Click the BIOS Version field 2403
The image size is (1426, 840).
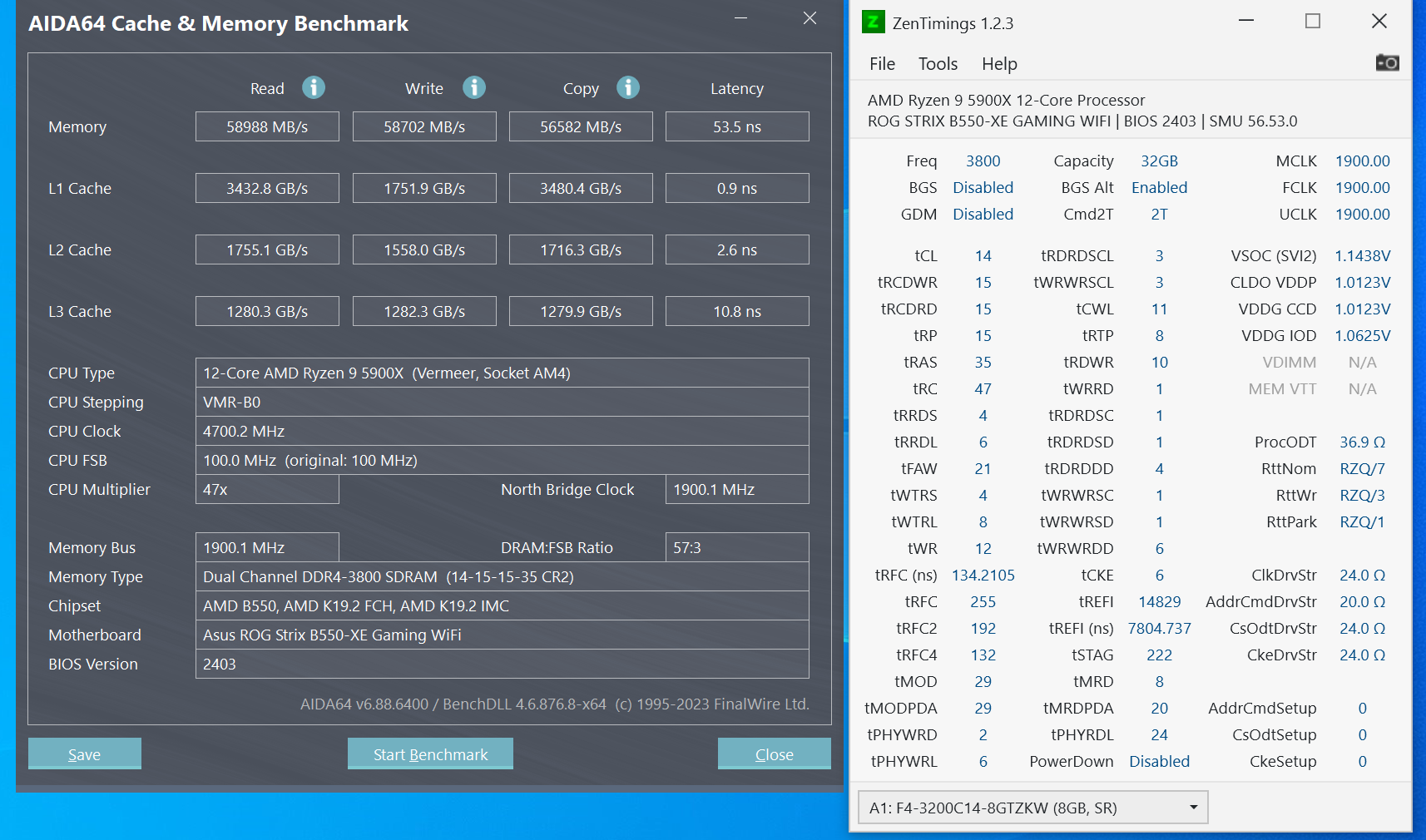coord(503,664)
